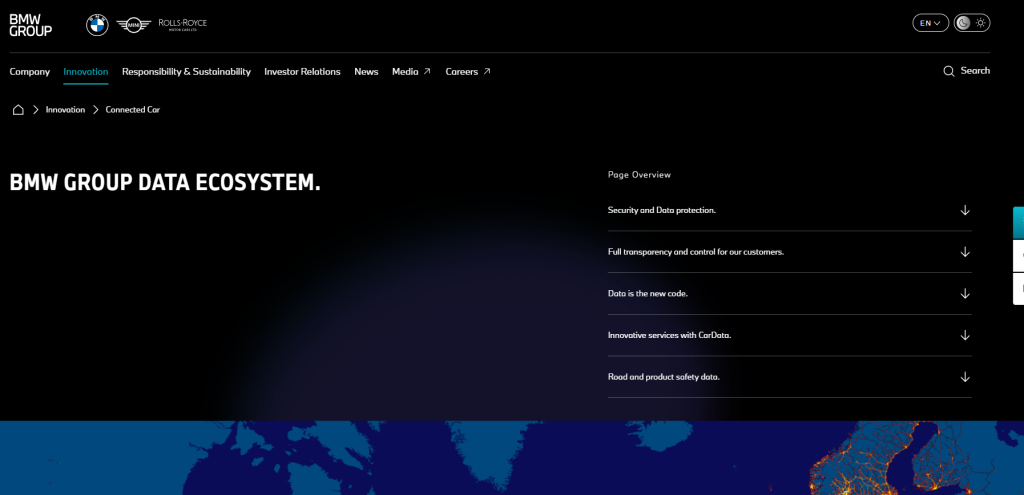Open the Careers external link
This screenshot has width=1024, height=495.
pyautogui.click(x=468, y=72)
